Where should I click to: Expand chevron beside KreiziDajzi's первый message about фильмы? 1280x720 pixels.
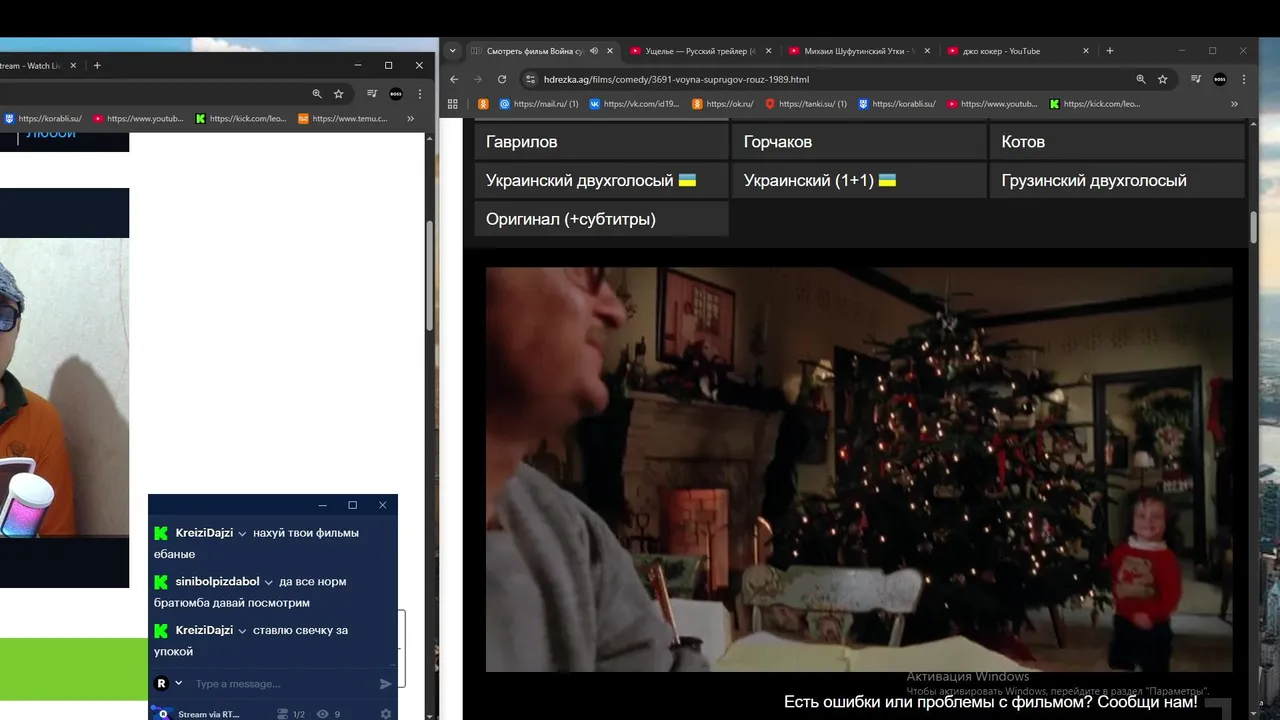(242, 534)
